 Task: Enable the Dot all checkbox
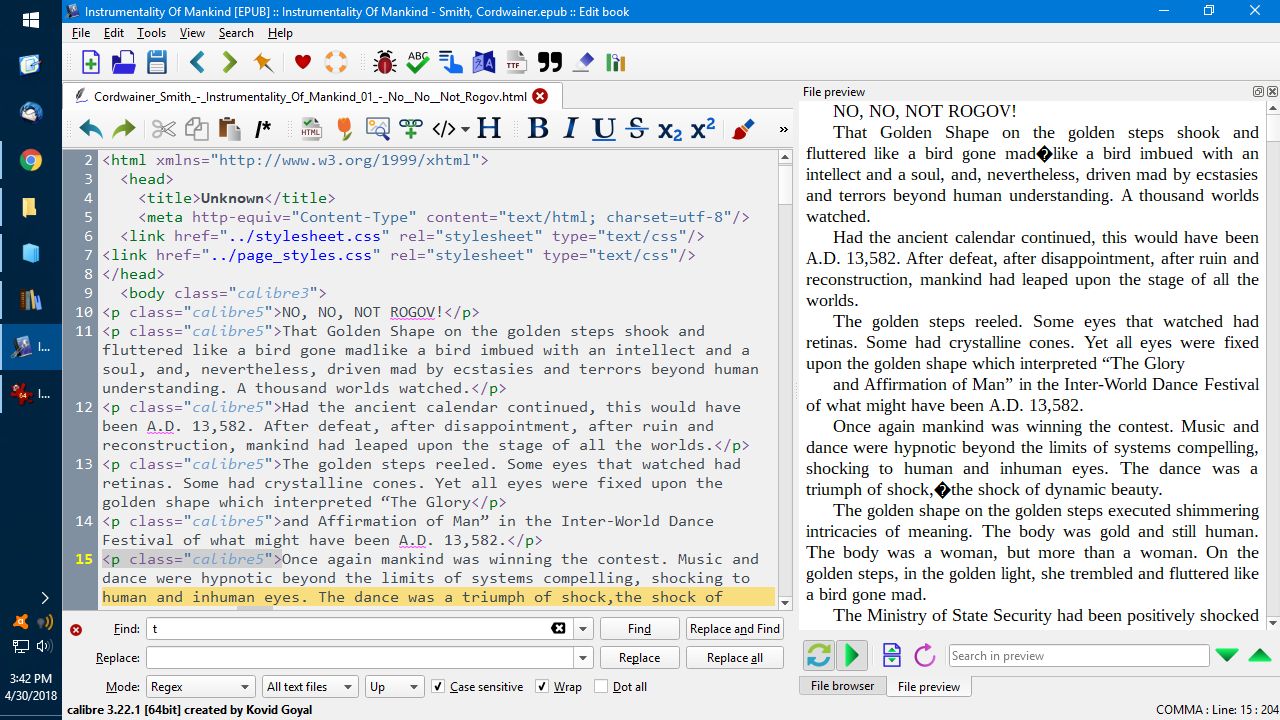(x=601, y=687)
